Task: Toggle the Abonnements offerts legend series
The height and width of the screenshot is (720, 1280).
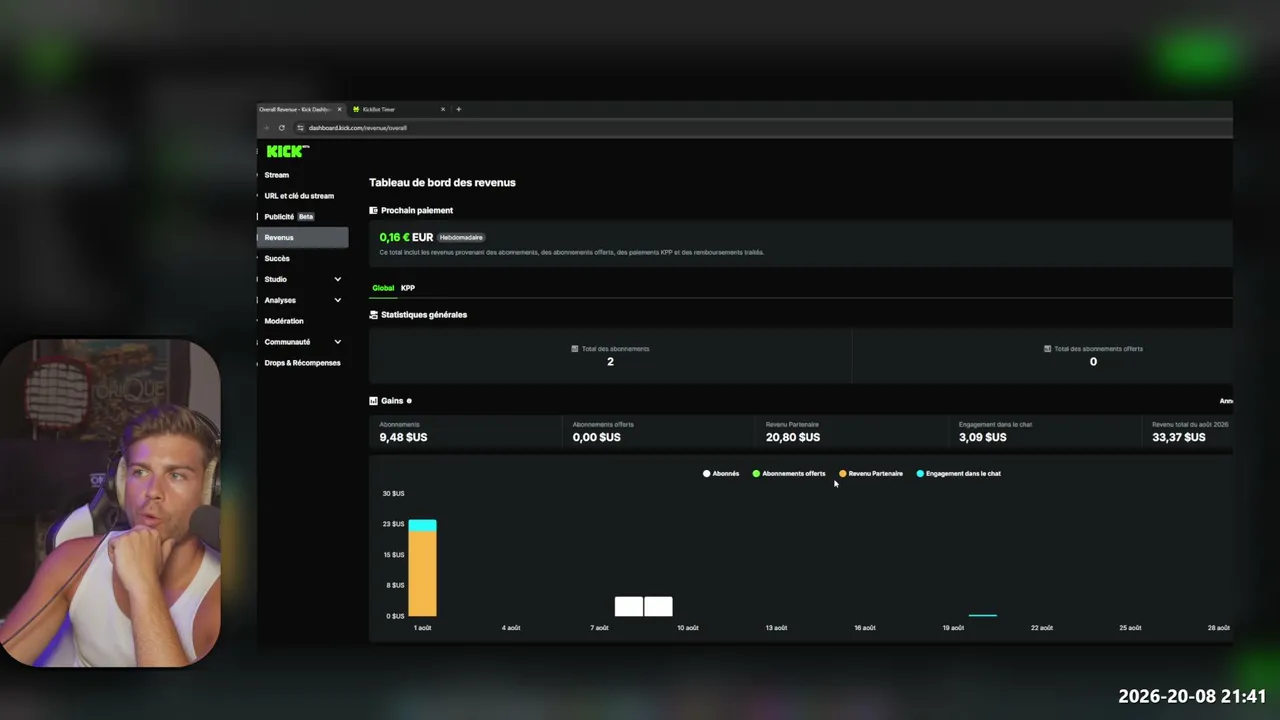Action: point(789,474)
